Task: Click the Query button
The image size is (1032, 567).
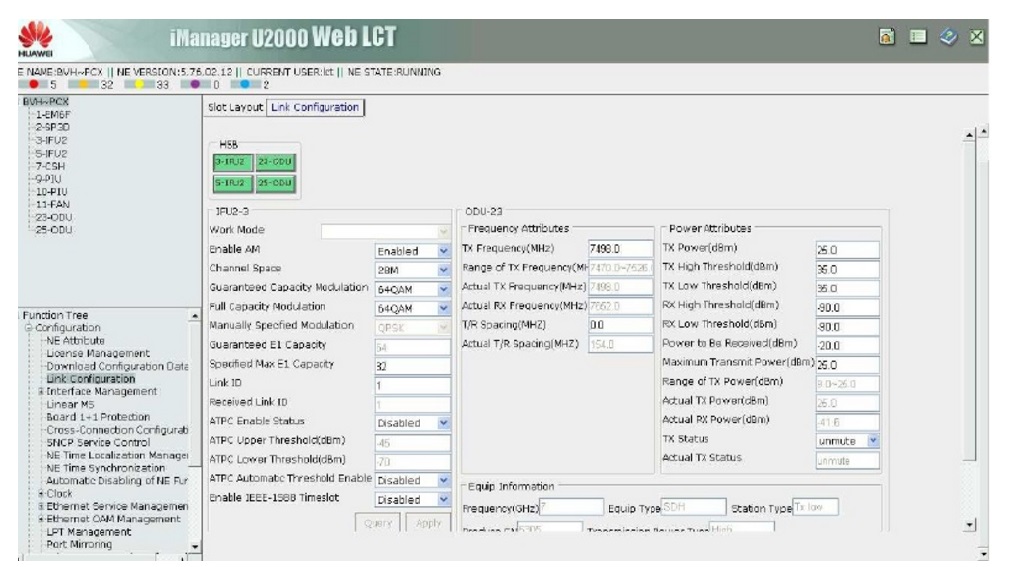Action: (x=378, y=523)
